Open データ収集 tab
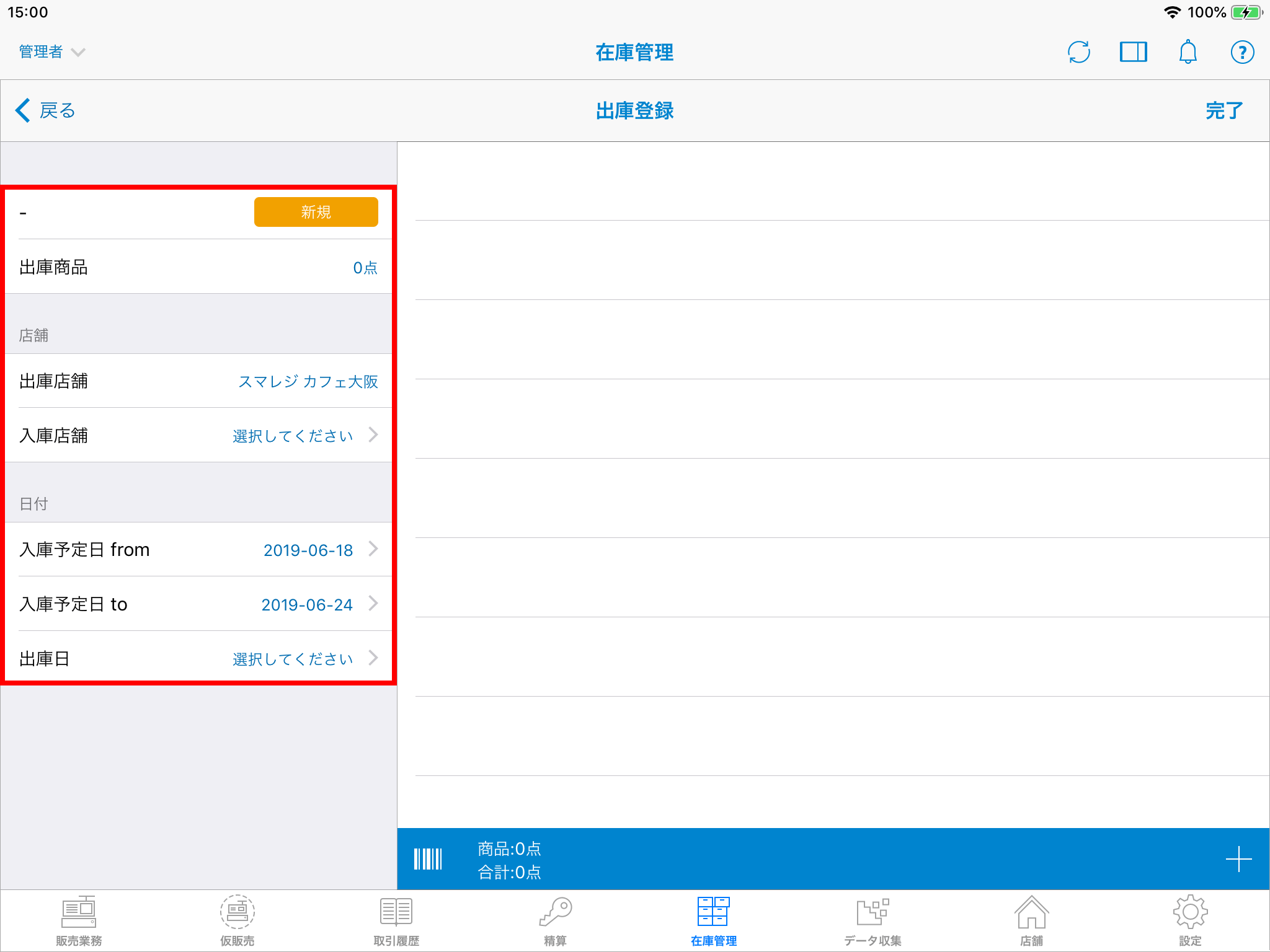The width and height of the screenshot is (1270, 952). (873, 921)
